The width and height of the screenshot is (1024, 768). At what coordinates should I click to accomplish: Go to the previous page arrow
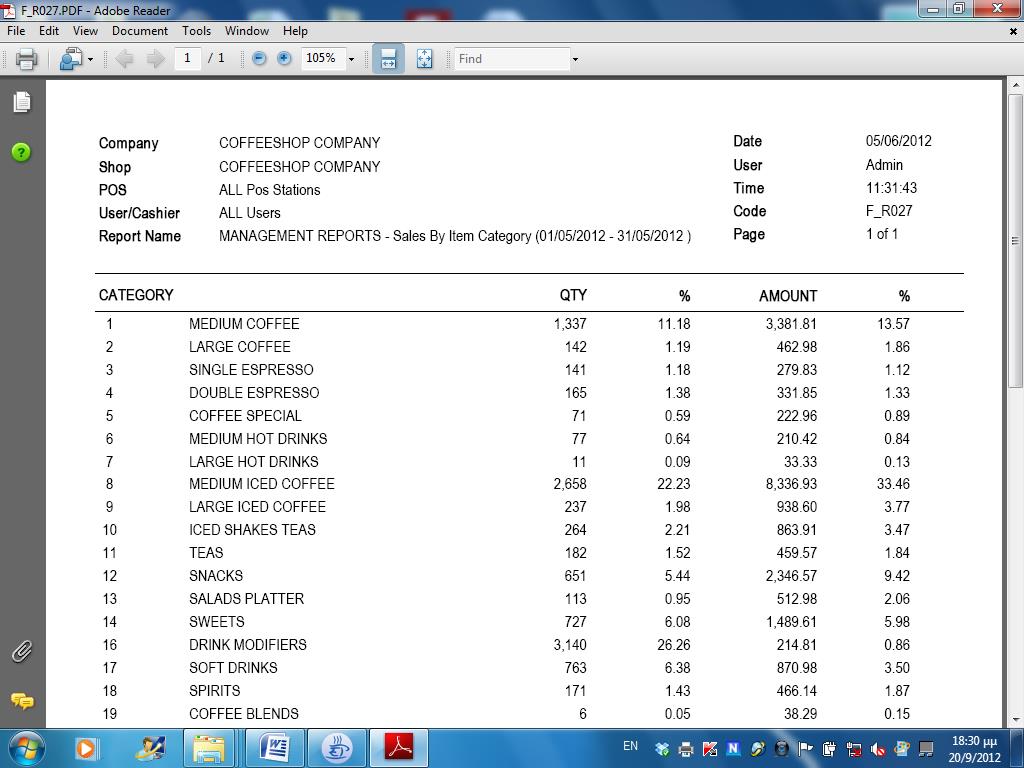[x=124, y=59]
